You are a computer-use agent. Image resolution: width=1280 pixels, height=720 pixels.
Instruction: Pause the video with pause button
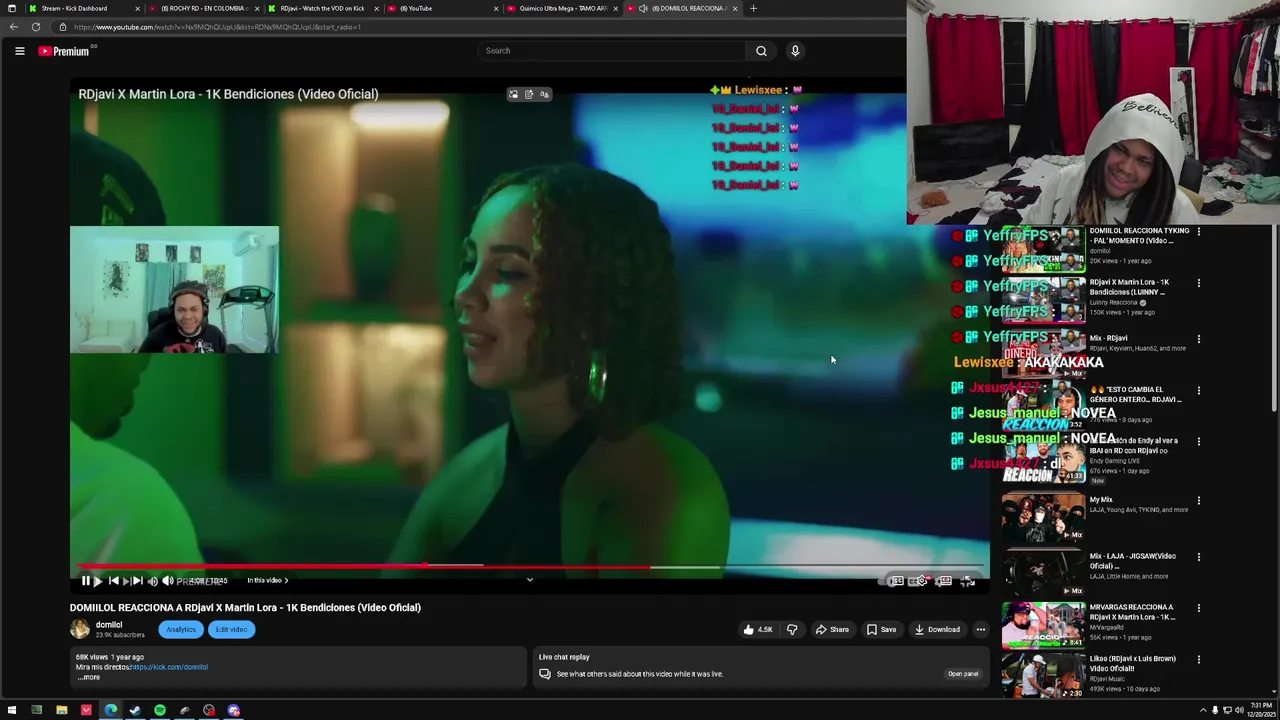pos(85,580)
